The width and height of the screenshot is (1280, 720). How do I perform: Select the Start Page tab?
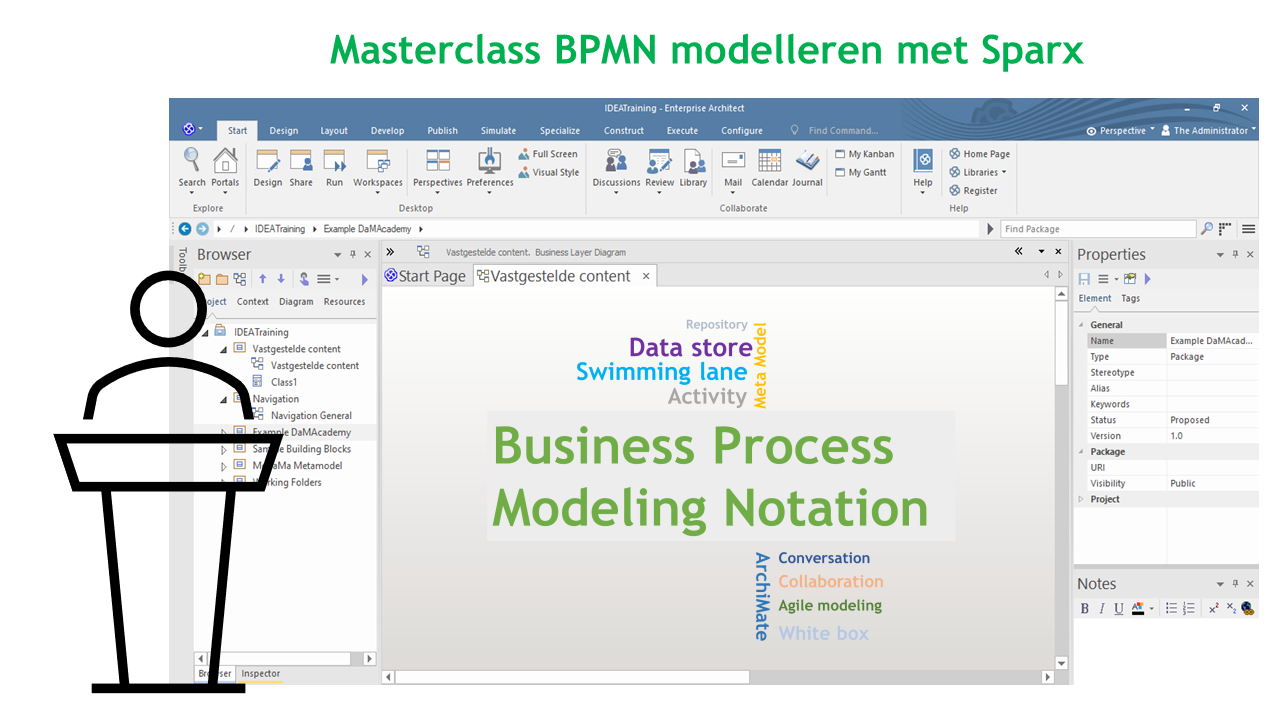pyautogui.click(x=425, y=276)
